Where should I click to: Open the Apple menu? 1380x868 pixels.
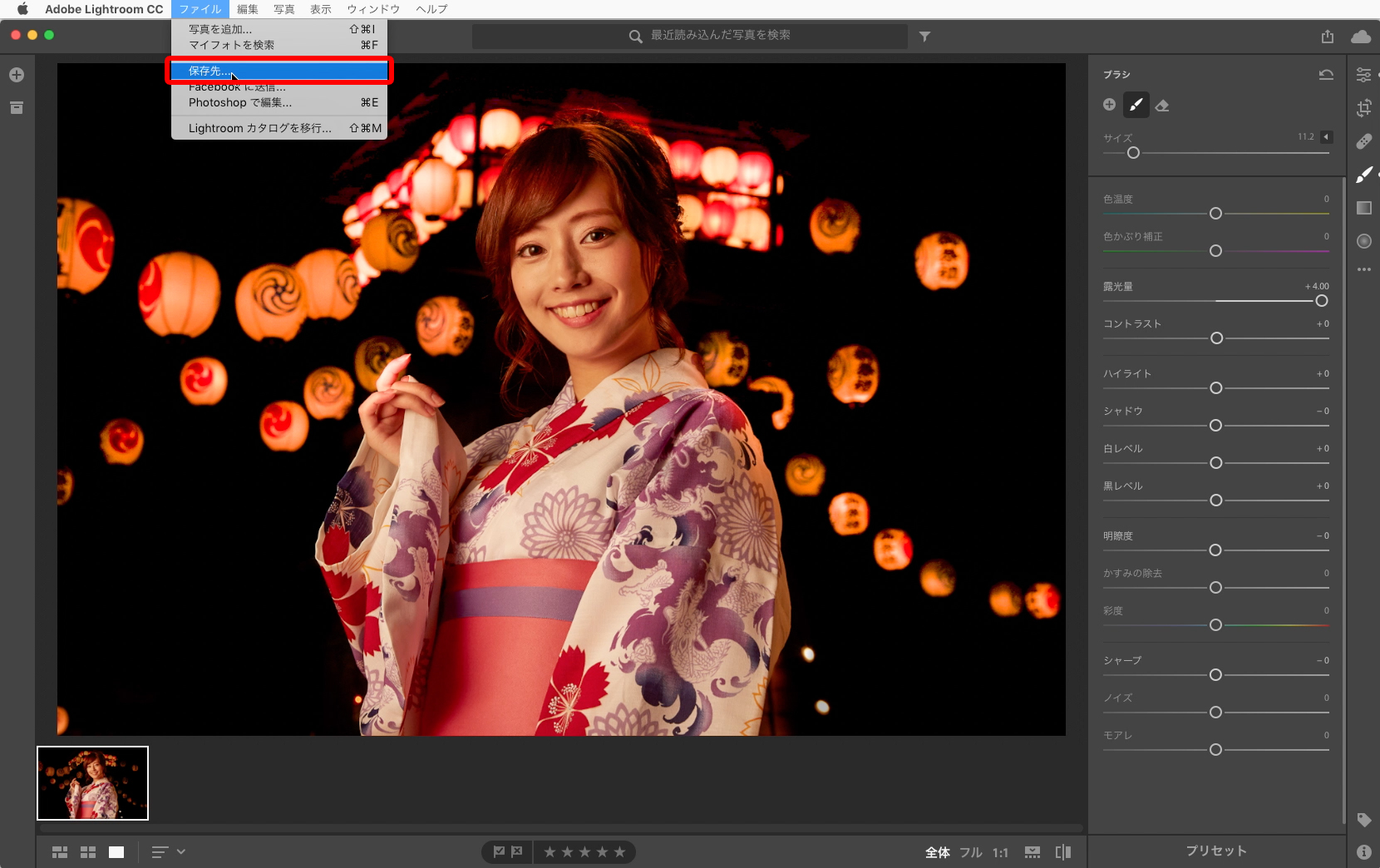pos(22,9)
